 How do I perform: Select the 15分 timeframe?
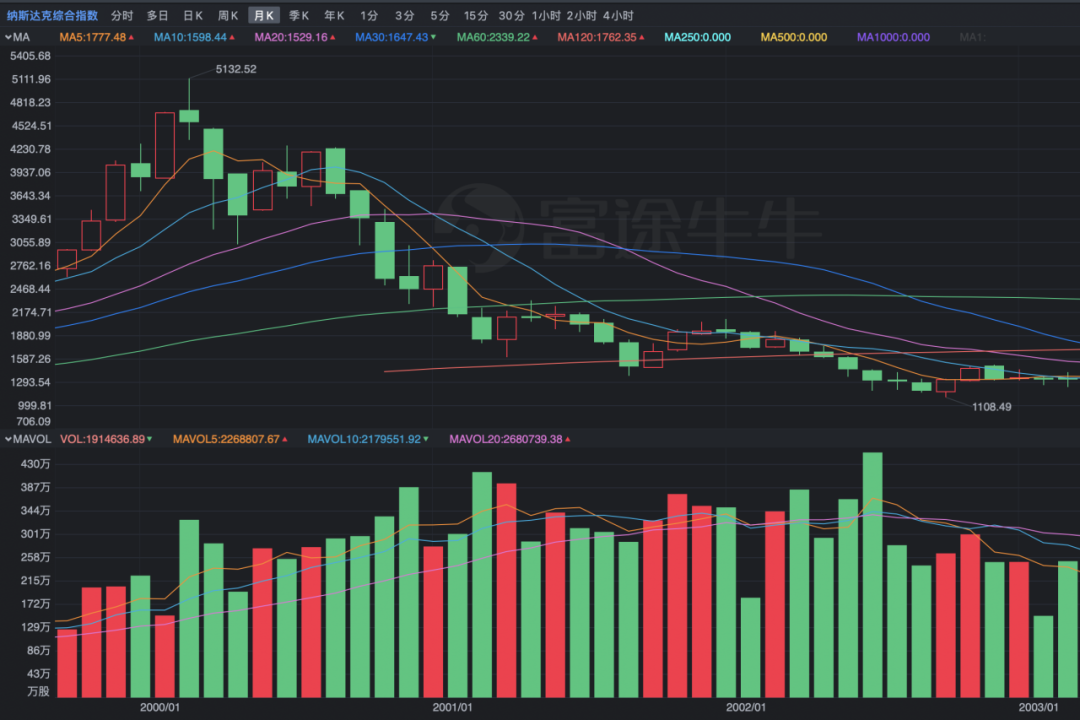pos(475,15)
